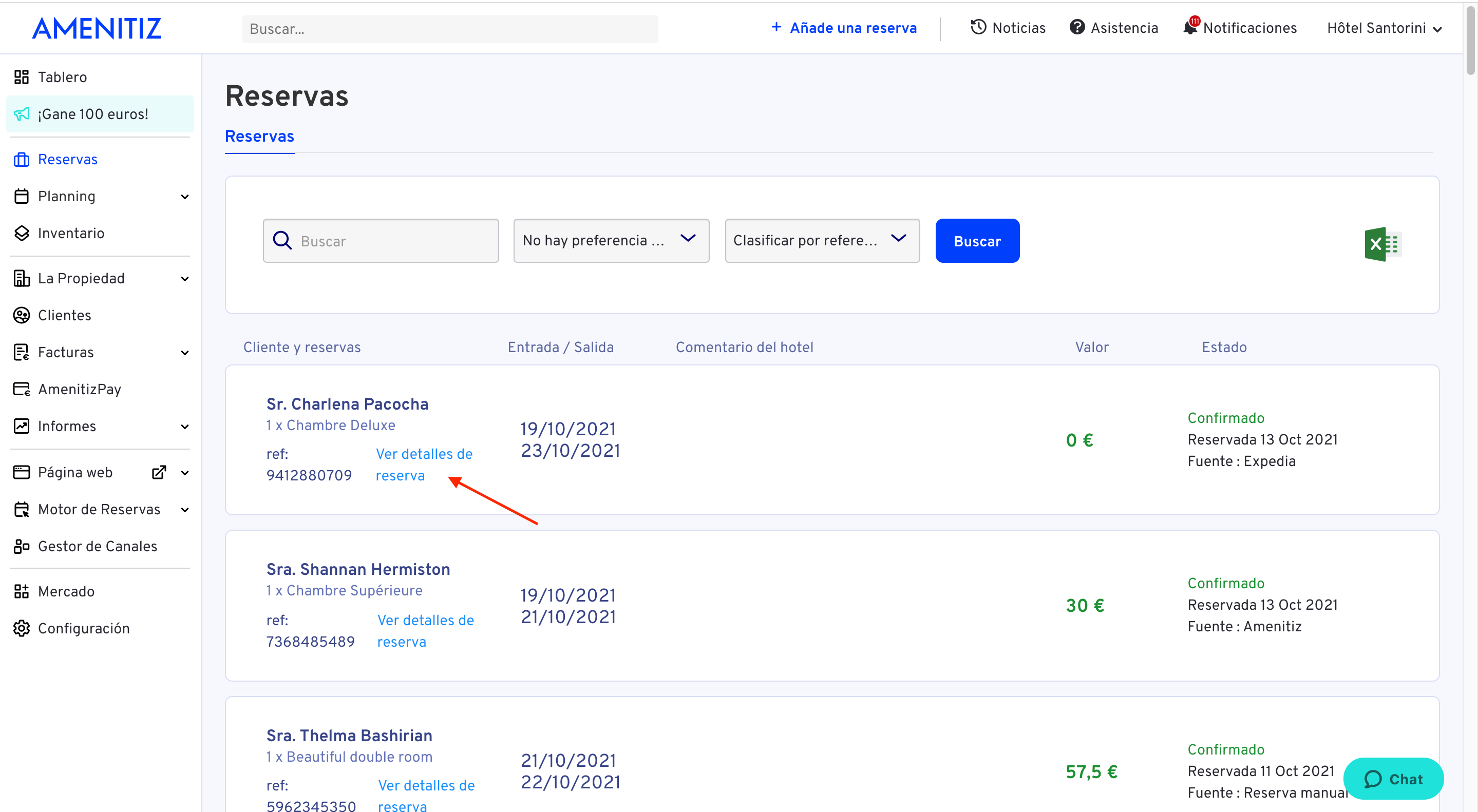Open client Sra. Thelma Bashirian

(x=349, y=735)
